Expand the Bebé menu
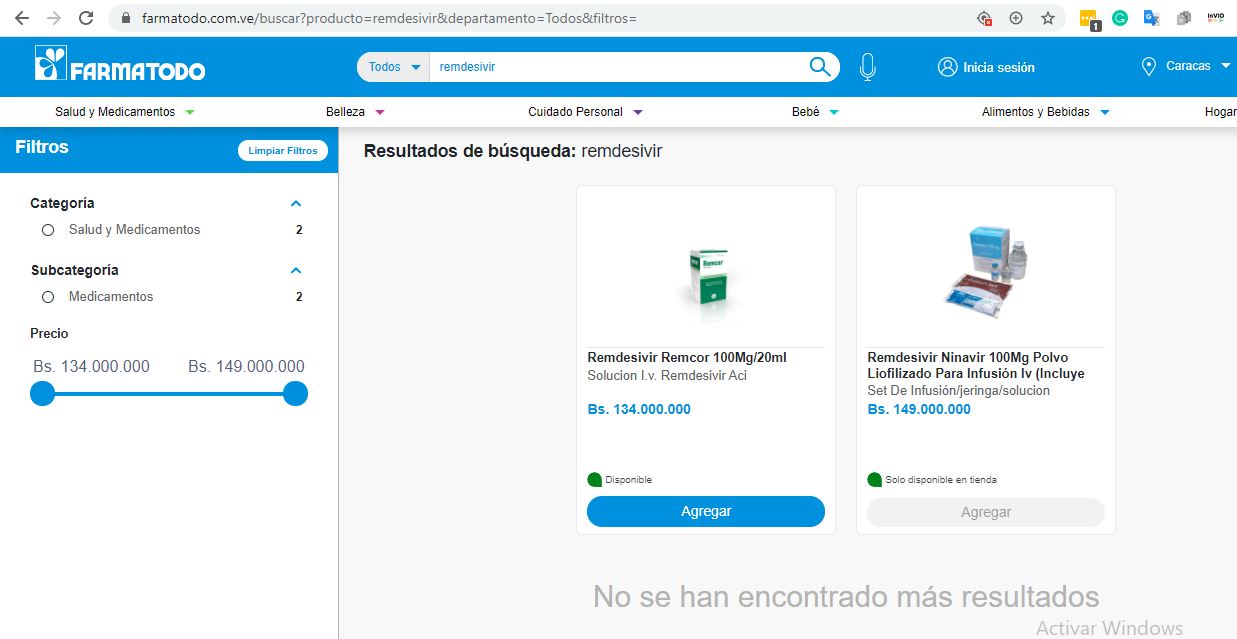The height and width of the screenshot is (639, 1237). tap(815, 112)
